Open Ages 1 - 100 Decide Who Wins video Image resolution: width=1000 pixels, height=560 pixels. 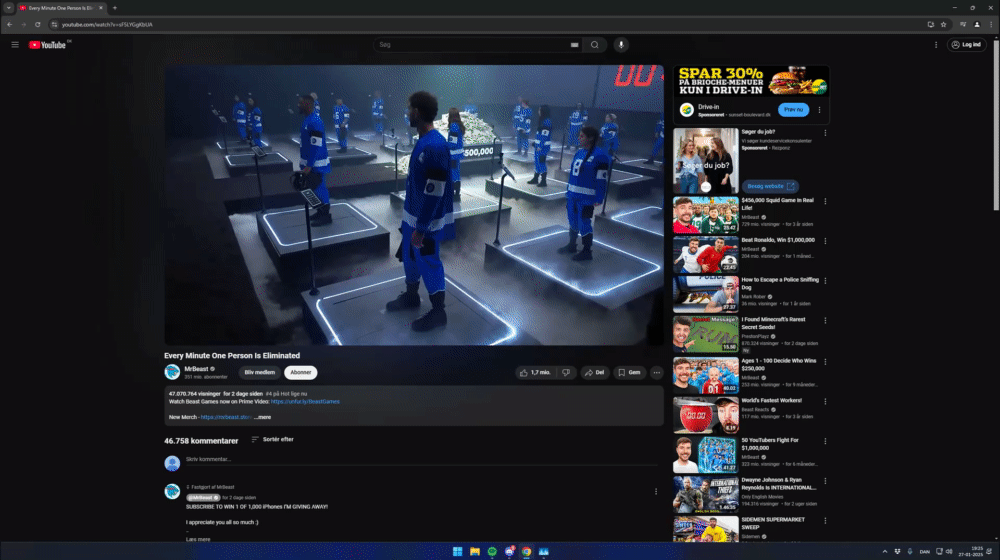(x=705, y=374)
